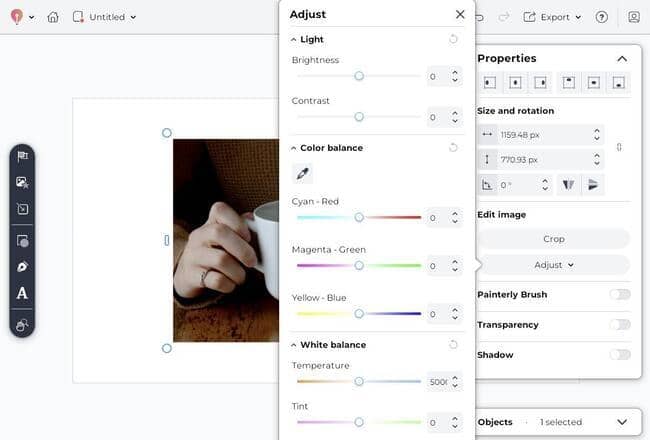Image resolution: width=650 pixels, height=440 pixels.
Task: Collapse the White balance section
Action: (x=293, y=345)
